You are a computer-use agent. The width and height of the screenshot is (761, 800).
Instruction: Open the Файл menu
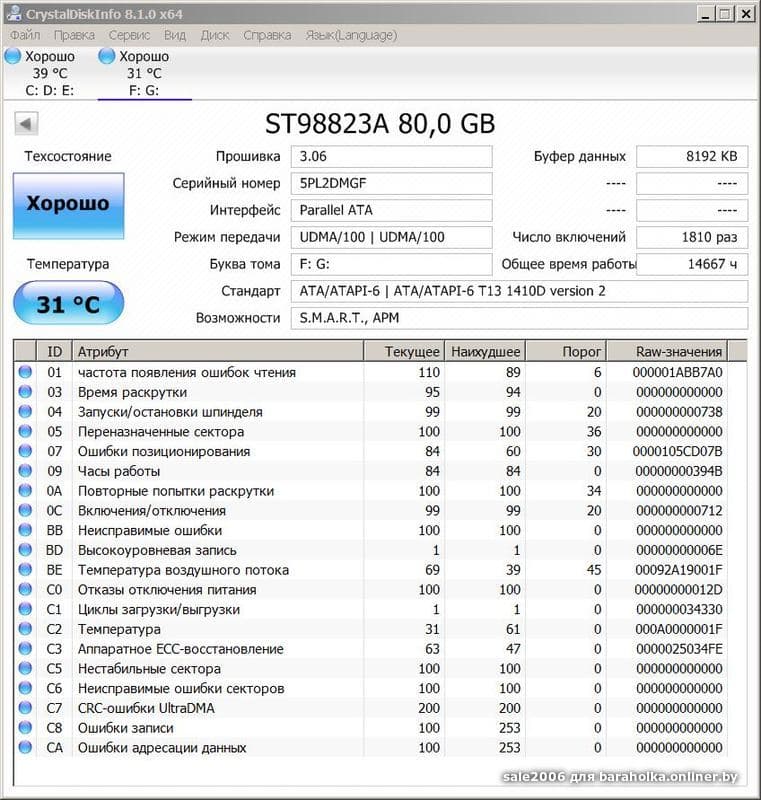click(x=25, y=35)
